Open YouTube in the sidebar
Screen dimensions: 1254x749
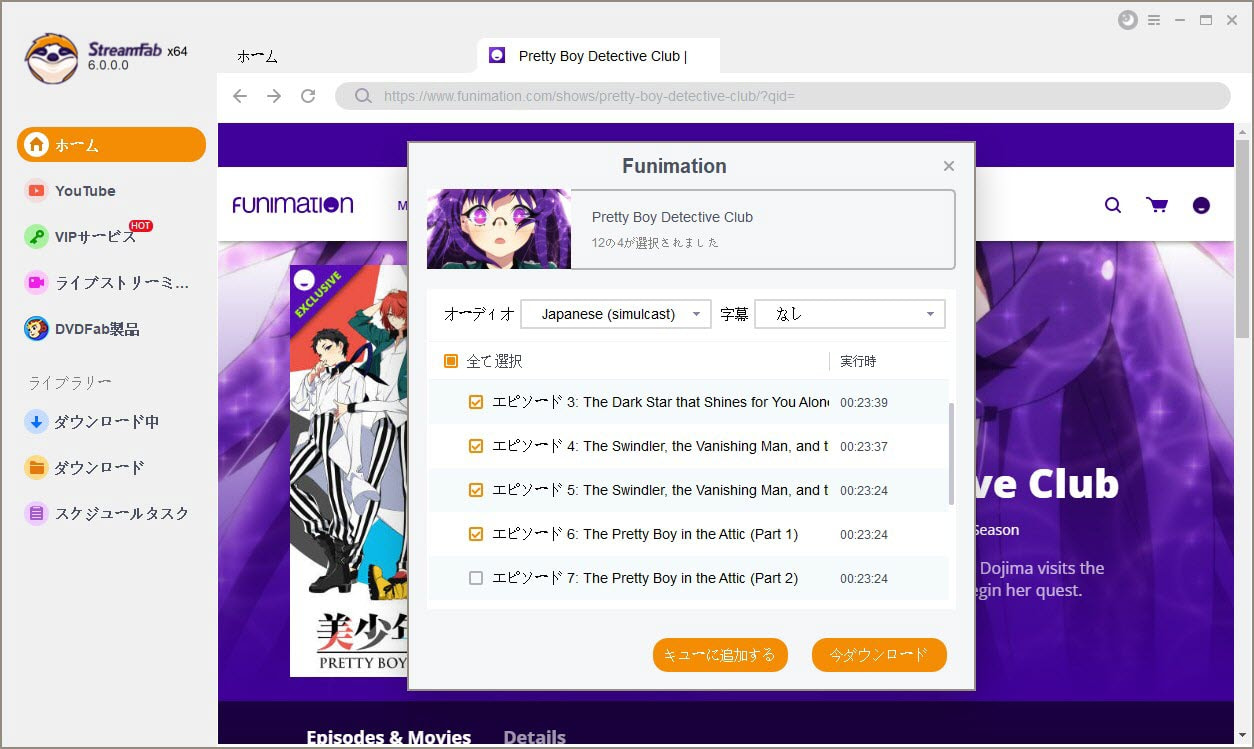85,191
